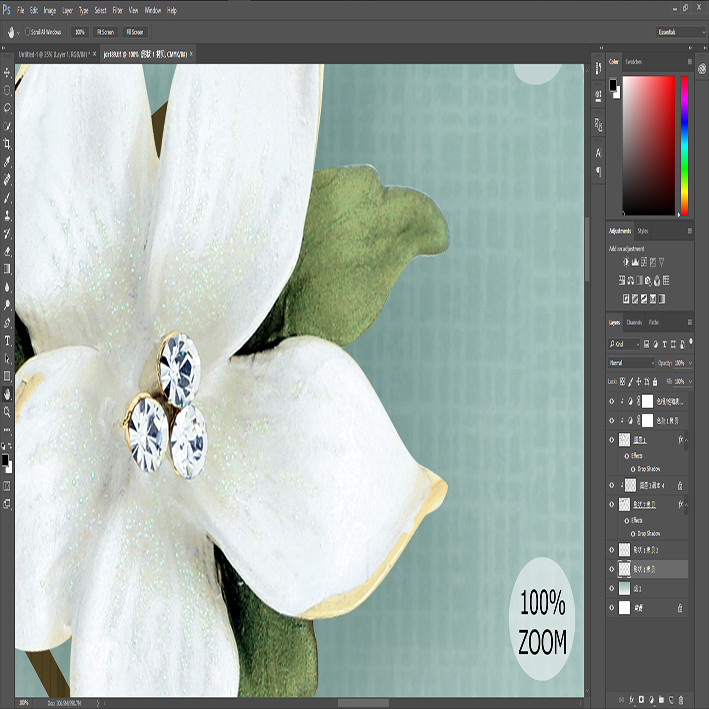Select the Lasso tool

pyautogui.click(x=7, y=108)
